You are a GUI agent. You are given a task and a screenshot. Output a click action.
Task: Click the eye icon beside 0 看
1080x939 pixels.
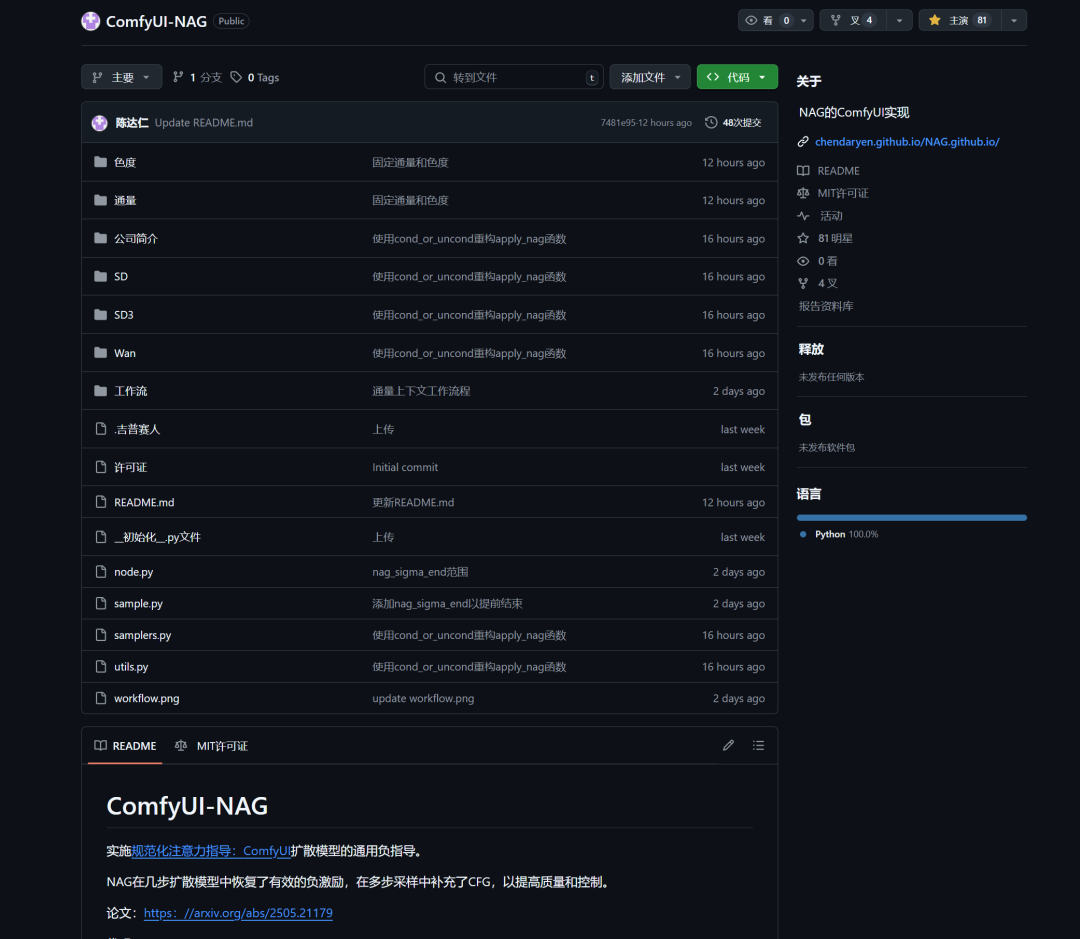click(x=803, y=261)
